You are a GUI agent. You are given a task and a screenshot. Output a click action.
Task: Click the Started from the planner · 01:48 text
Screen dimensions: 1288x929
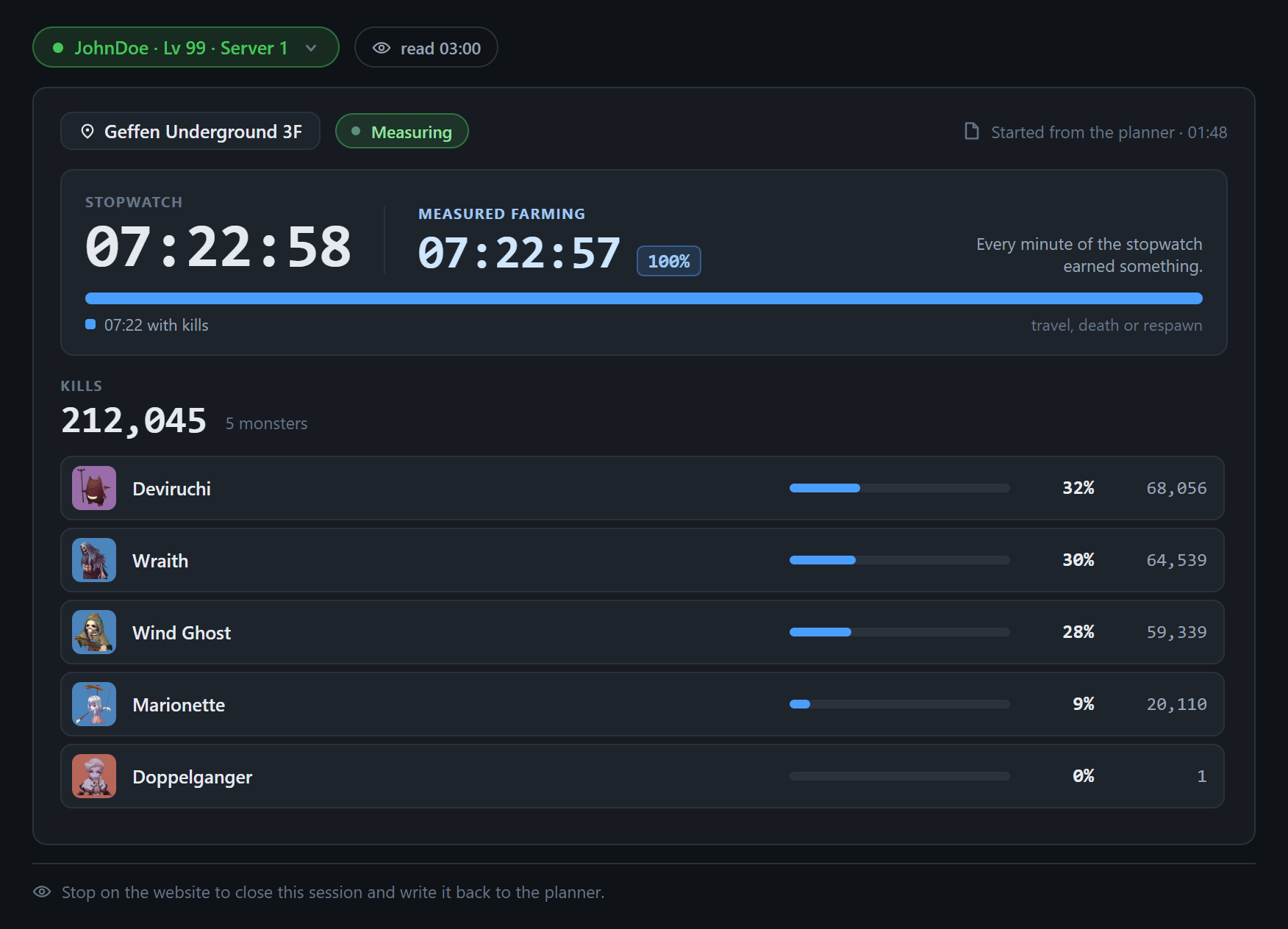1109,132
